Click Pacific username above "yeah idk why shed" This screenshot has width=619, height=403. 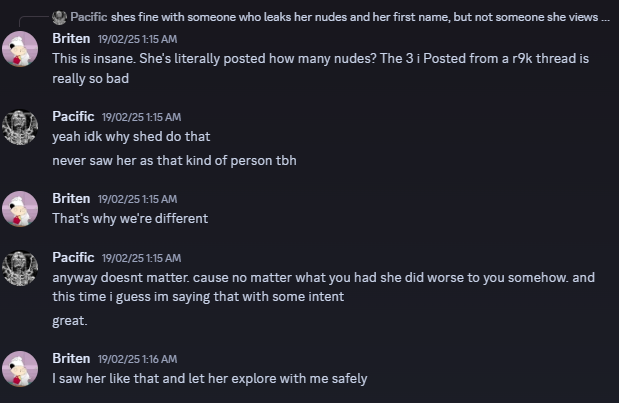click(73, 117)
